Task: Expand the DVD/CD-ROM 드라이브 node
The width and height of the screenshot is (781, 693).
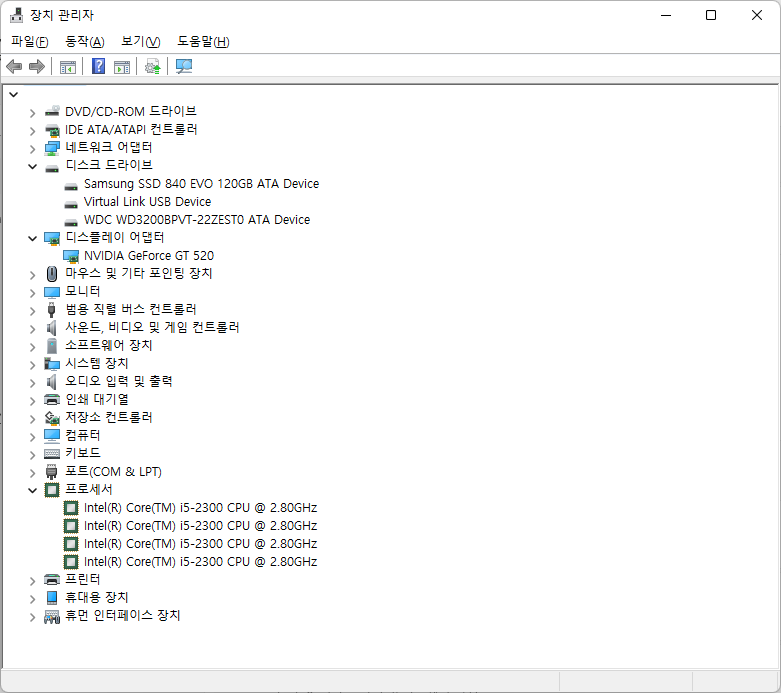Action: 32,113
